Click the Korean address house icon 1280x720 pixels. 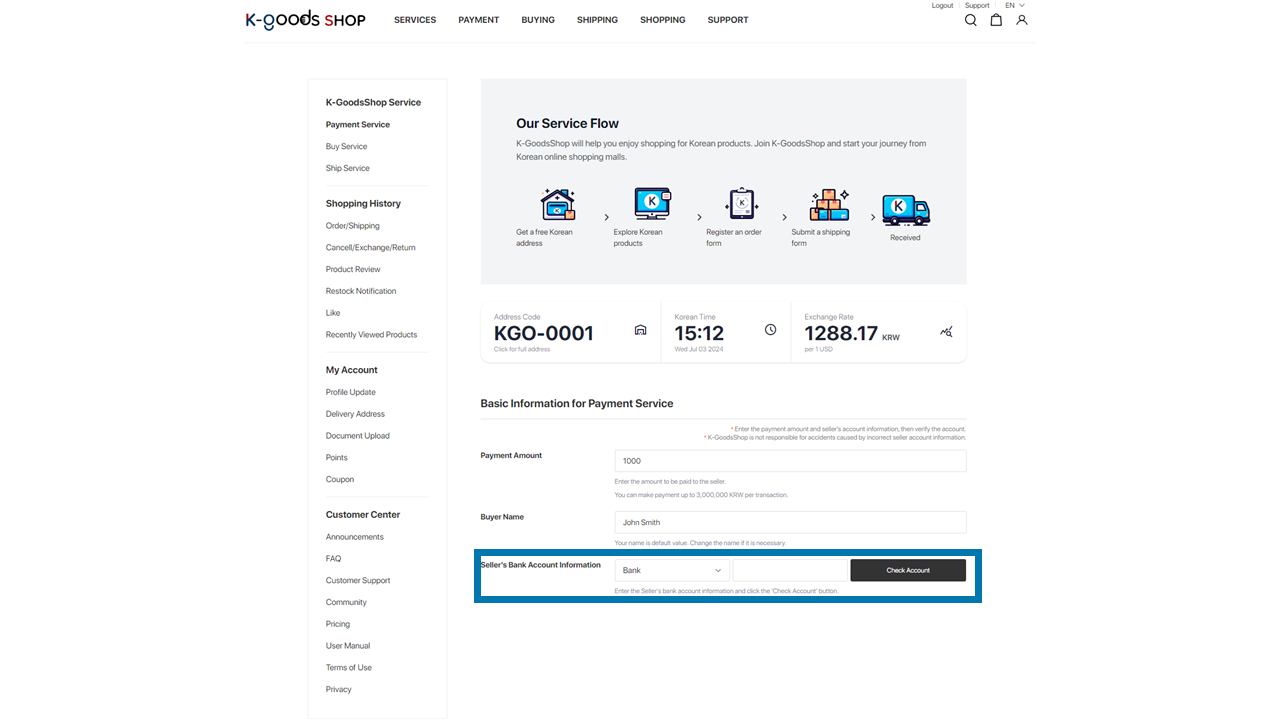point(558,204)
